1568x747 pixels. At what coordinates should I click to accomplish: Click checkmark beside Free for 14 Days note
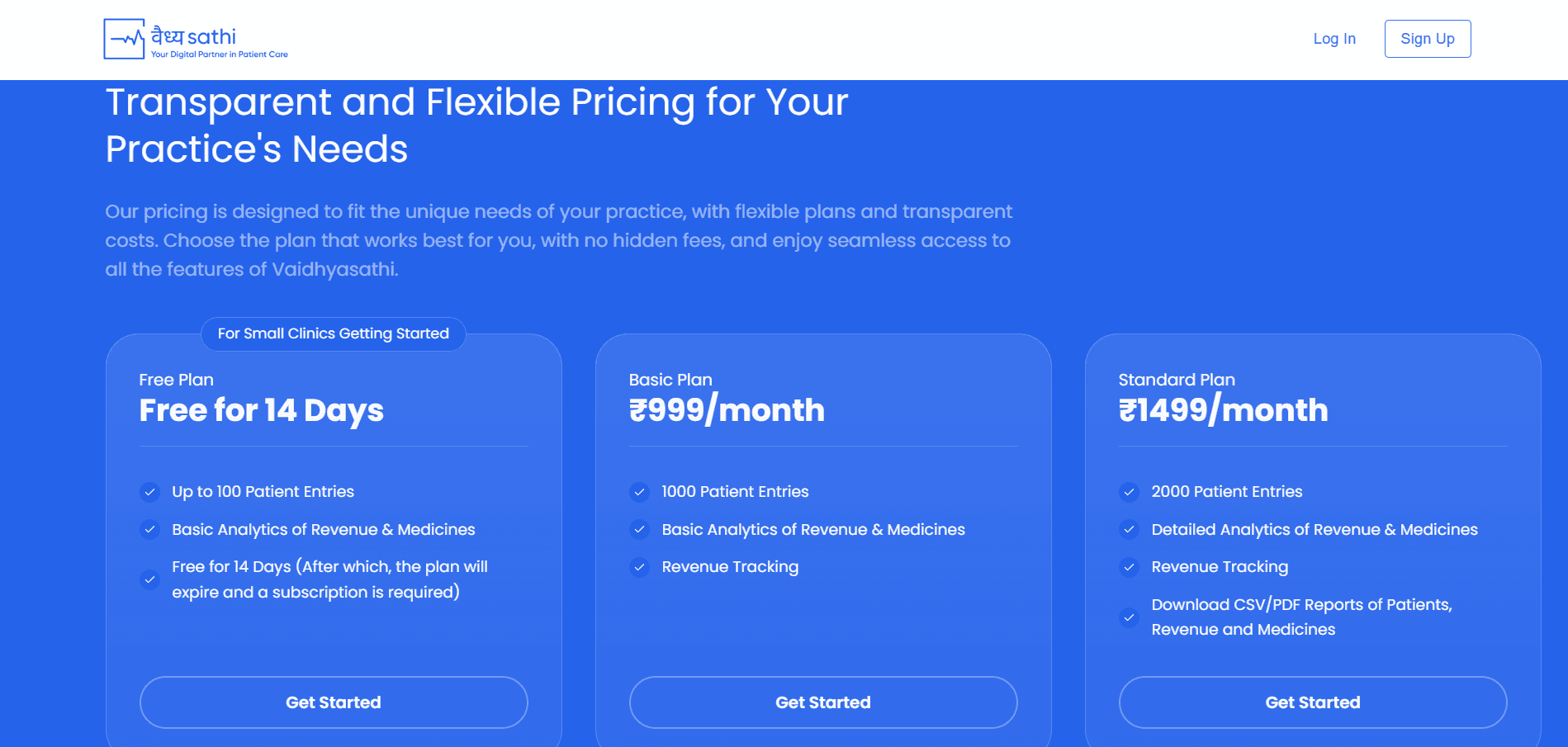(149, 579)
